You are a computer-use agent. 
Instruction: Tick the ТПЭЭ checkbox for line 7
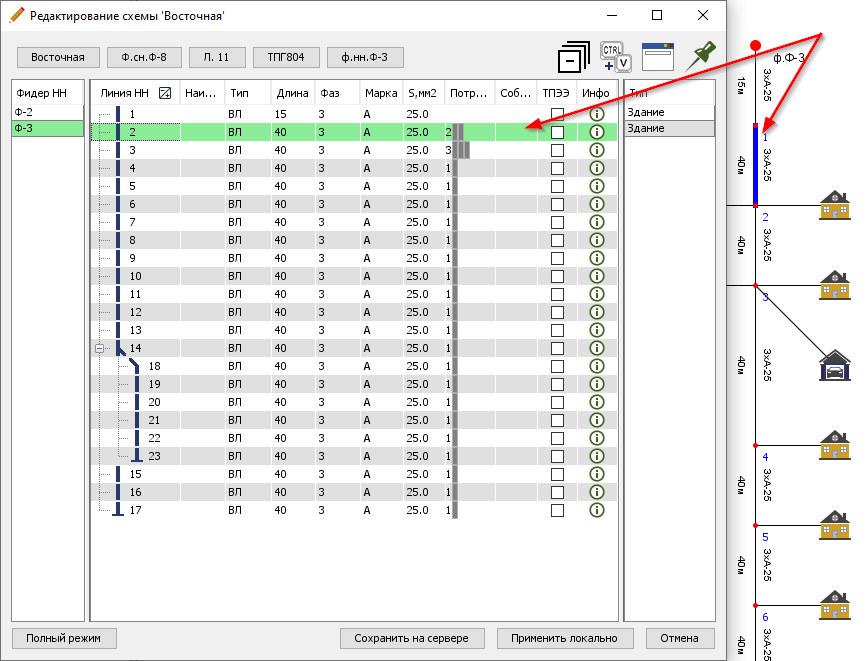(557, 223)
